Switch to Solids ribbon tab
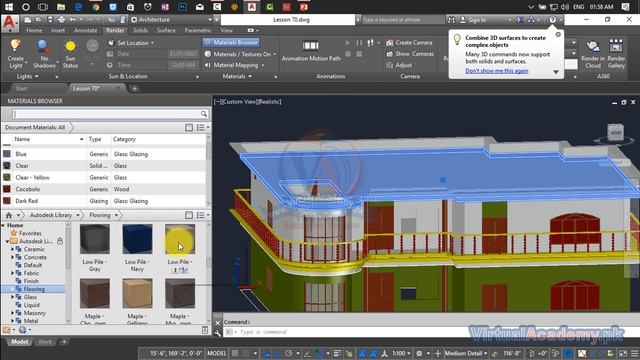Image resolution: width=640 pixels, height=360 pixels. [x=140, y=30]
